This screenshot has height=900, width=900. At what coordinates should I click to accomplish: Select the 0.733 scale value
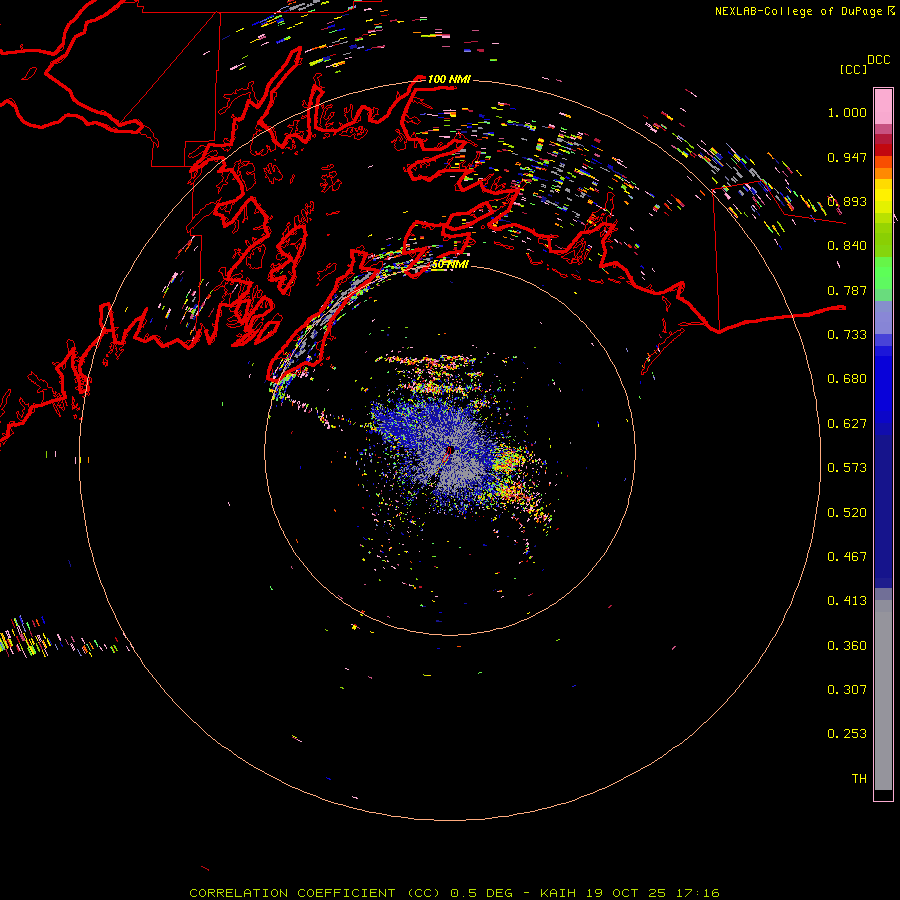[x=847, y=335]
